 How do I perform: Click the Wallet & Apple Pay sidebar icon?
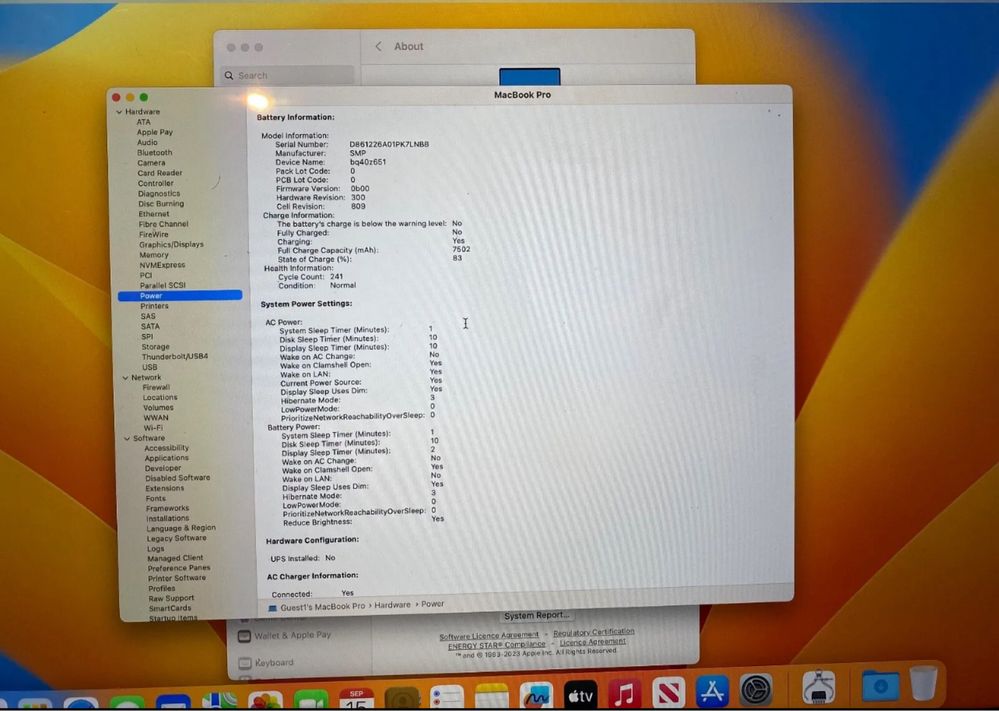(x=244, y=636)
